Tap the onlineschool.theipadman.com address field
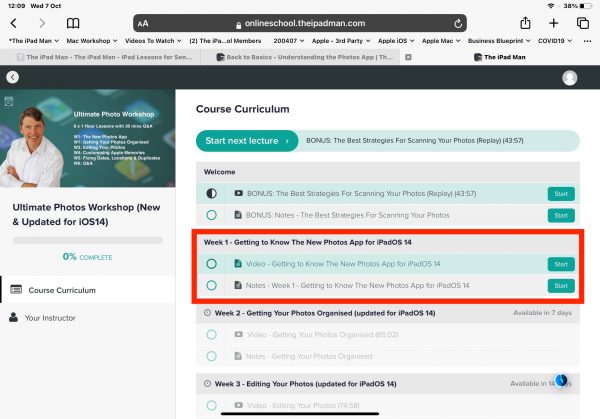 coord(300,23)
